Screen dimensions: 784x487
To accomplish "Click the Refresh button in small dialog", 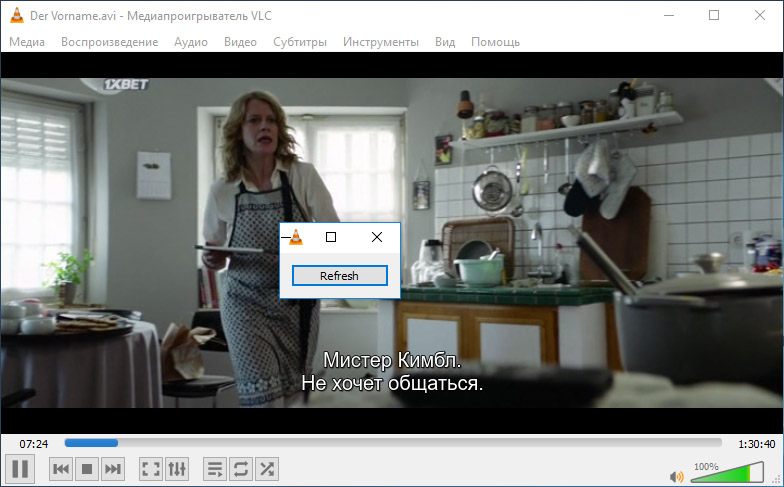I will pyautogui.click(x=340, y=276).
